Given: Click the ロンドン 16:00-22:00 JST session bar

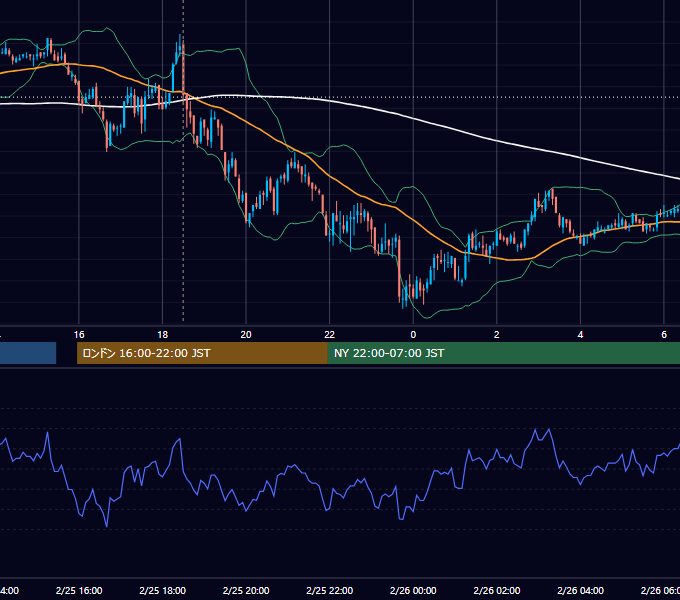Looking at the screenshot, I should [202, 353].
